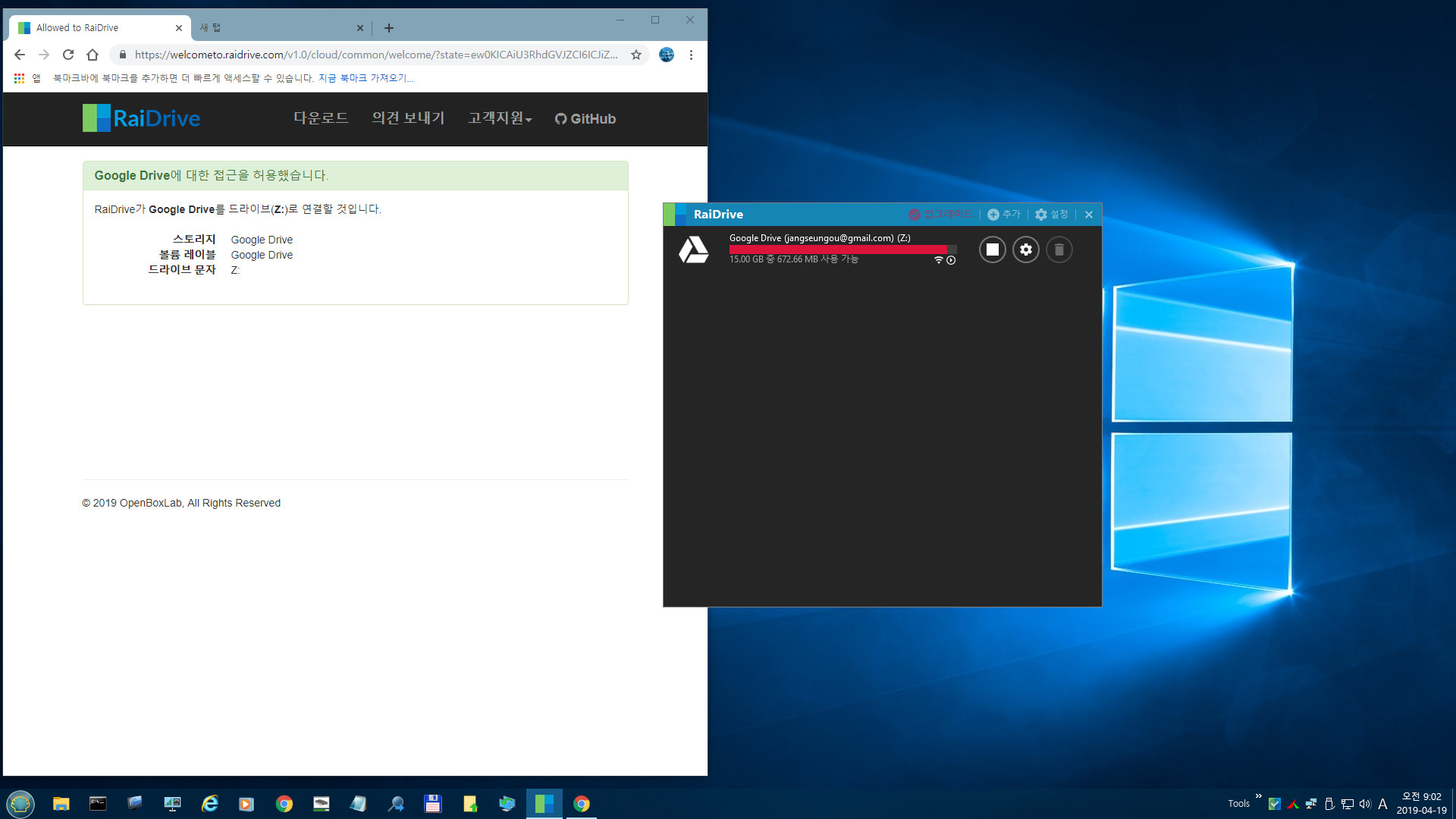
Task: Close the Allowed to RaiDrive tab
Action: (x=179, y=28)
